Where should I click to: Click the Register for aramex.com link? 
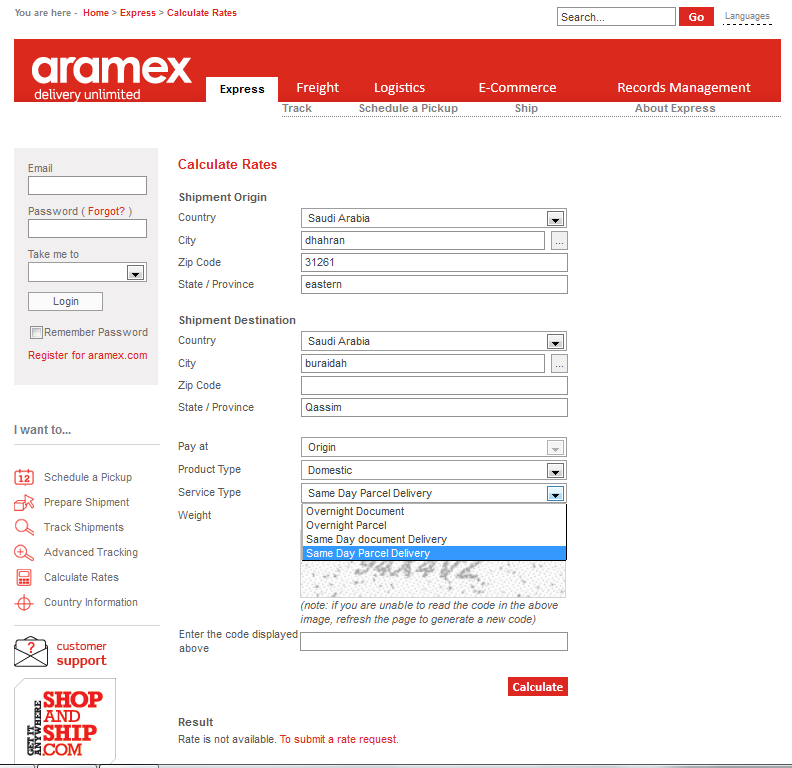(87, 355)
